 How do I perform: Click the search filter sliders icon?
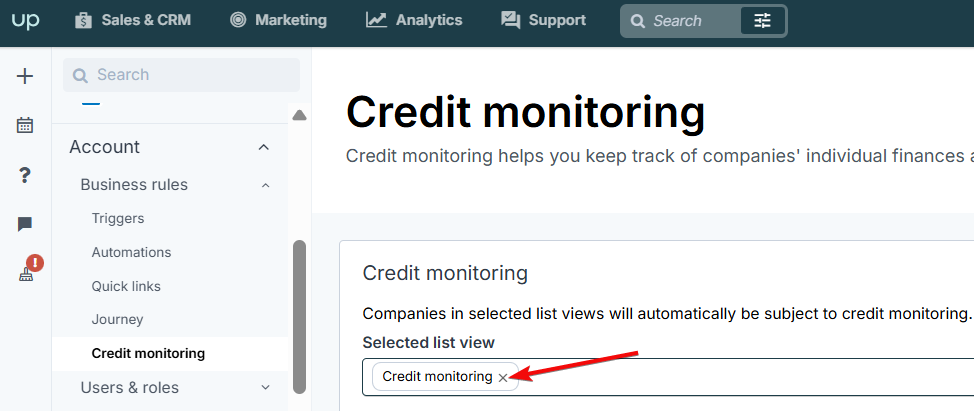click(x=763, y=21)
